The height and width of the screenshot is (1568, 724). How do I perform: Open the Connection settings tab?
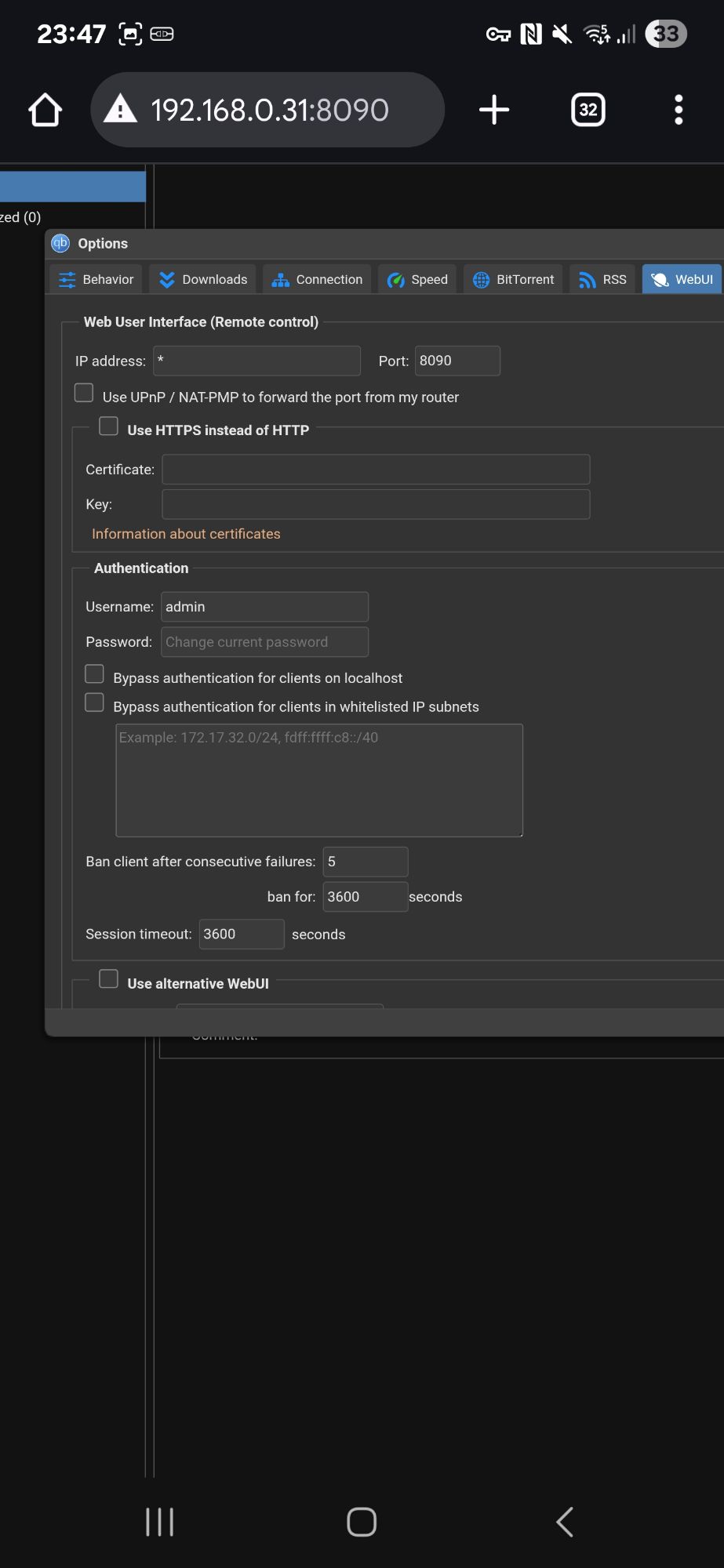(317, 280)
